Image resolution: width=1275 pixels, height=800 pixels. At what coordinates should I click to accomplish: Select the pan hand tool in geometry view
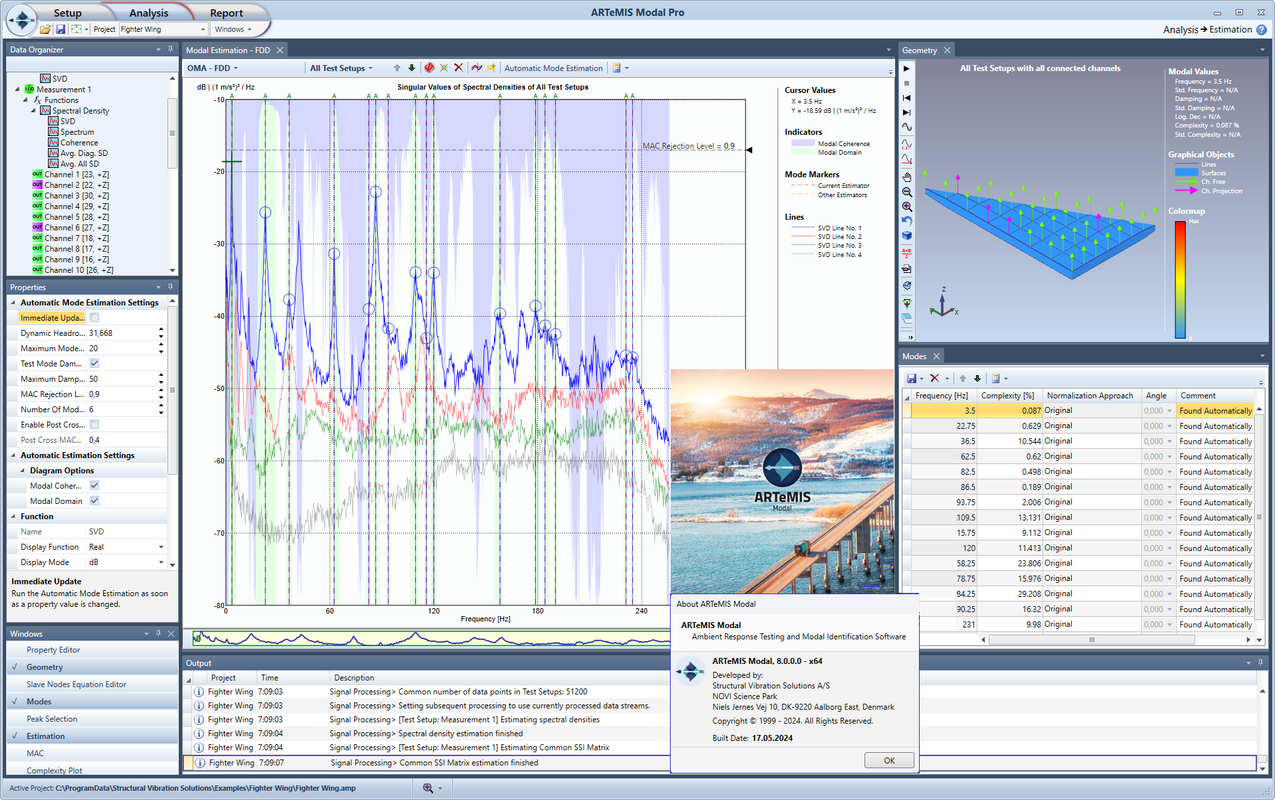[907, 176]
